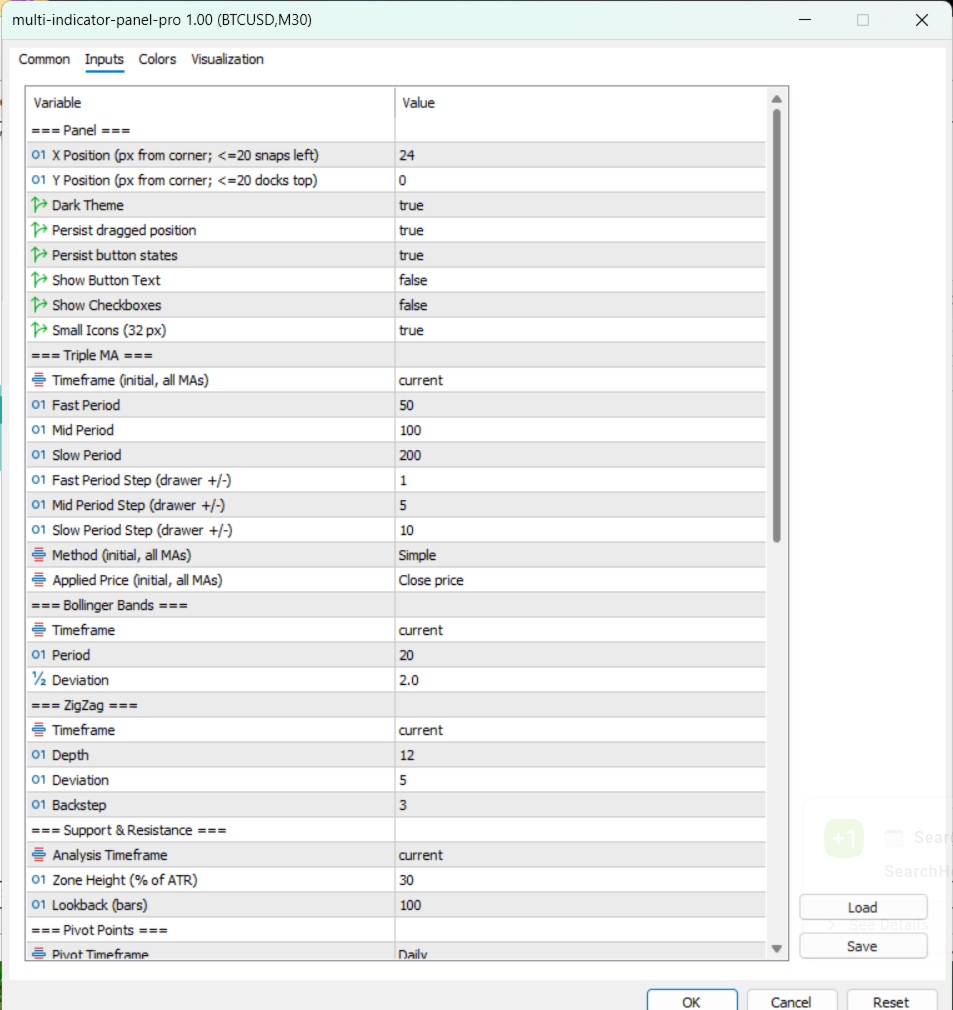
Task: Click the integer icon beside Backstep
Action: [39, 805]
